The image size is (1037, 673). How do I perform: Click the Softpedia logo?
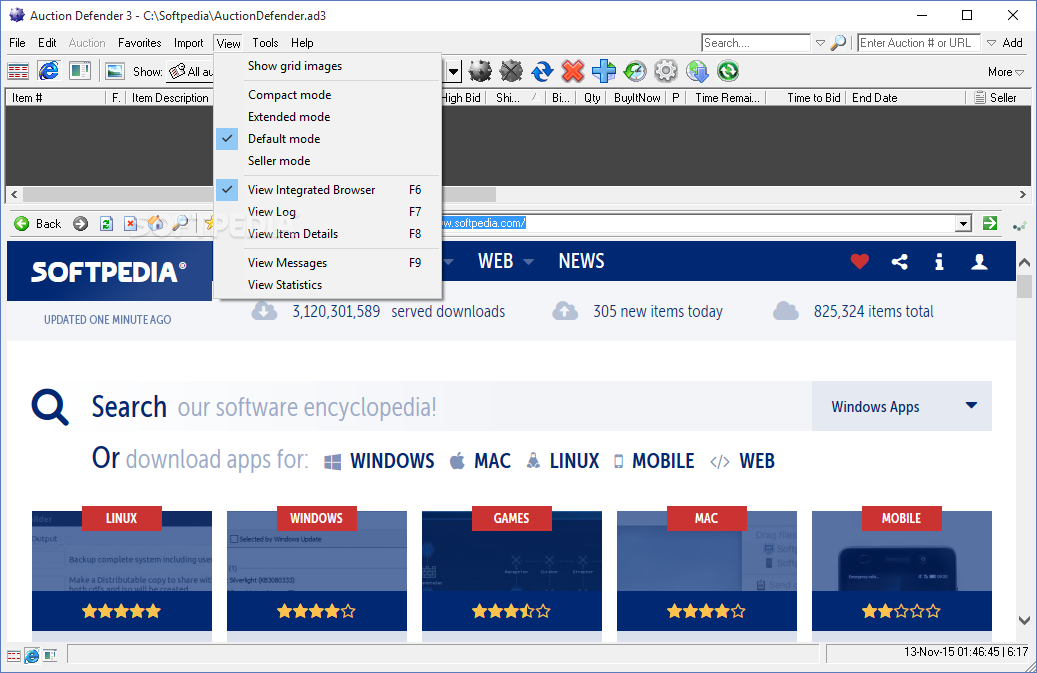click(x=109, y=272)
